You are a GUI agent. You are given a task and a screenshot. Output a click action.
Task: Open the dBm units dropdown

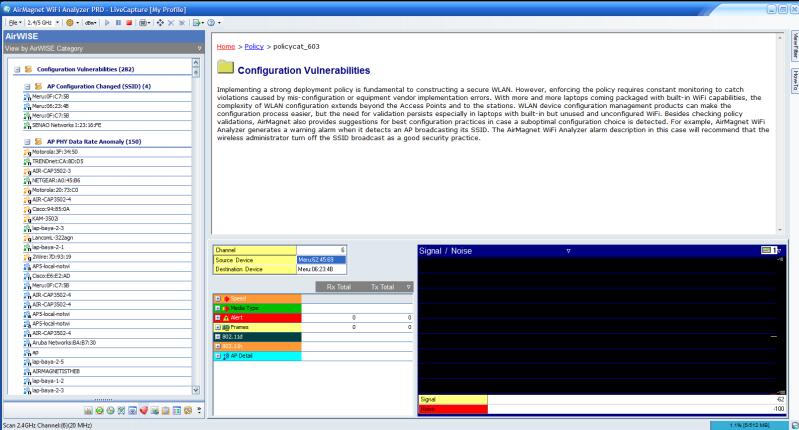(x=91, y=23)
